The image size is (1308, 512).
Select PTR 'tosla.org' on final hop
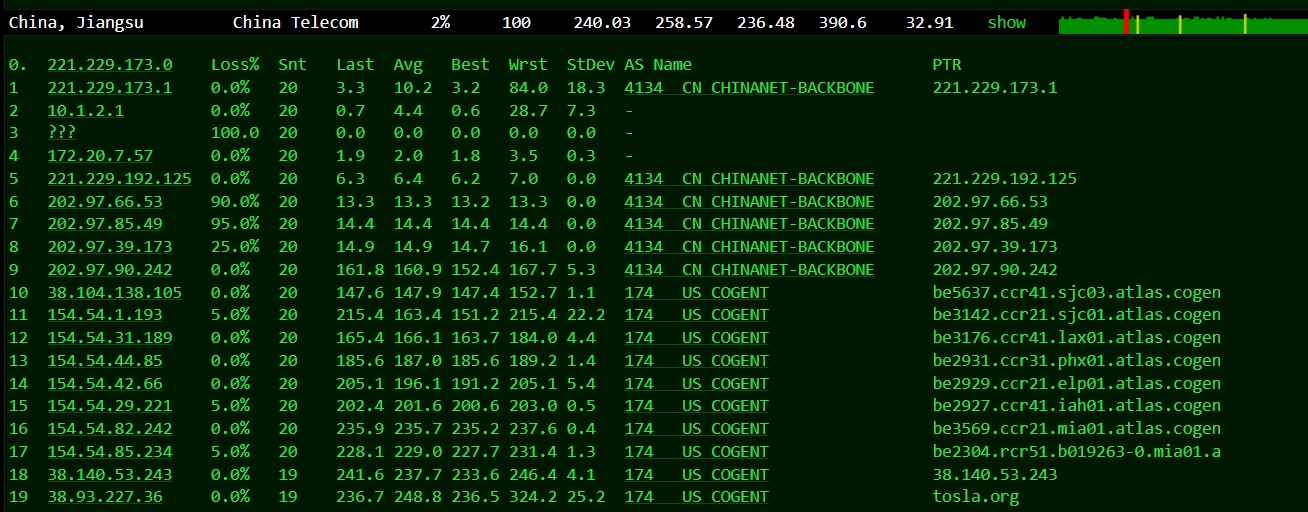pos(976,497)
